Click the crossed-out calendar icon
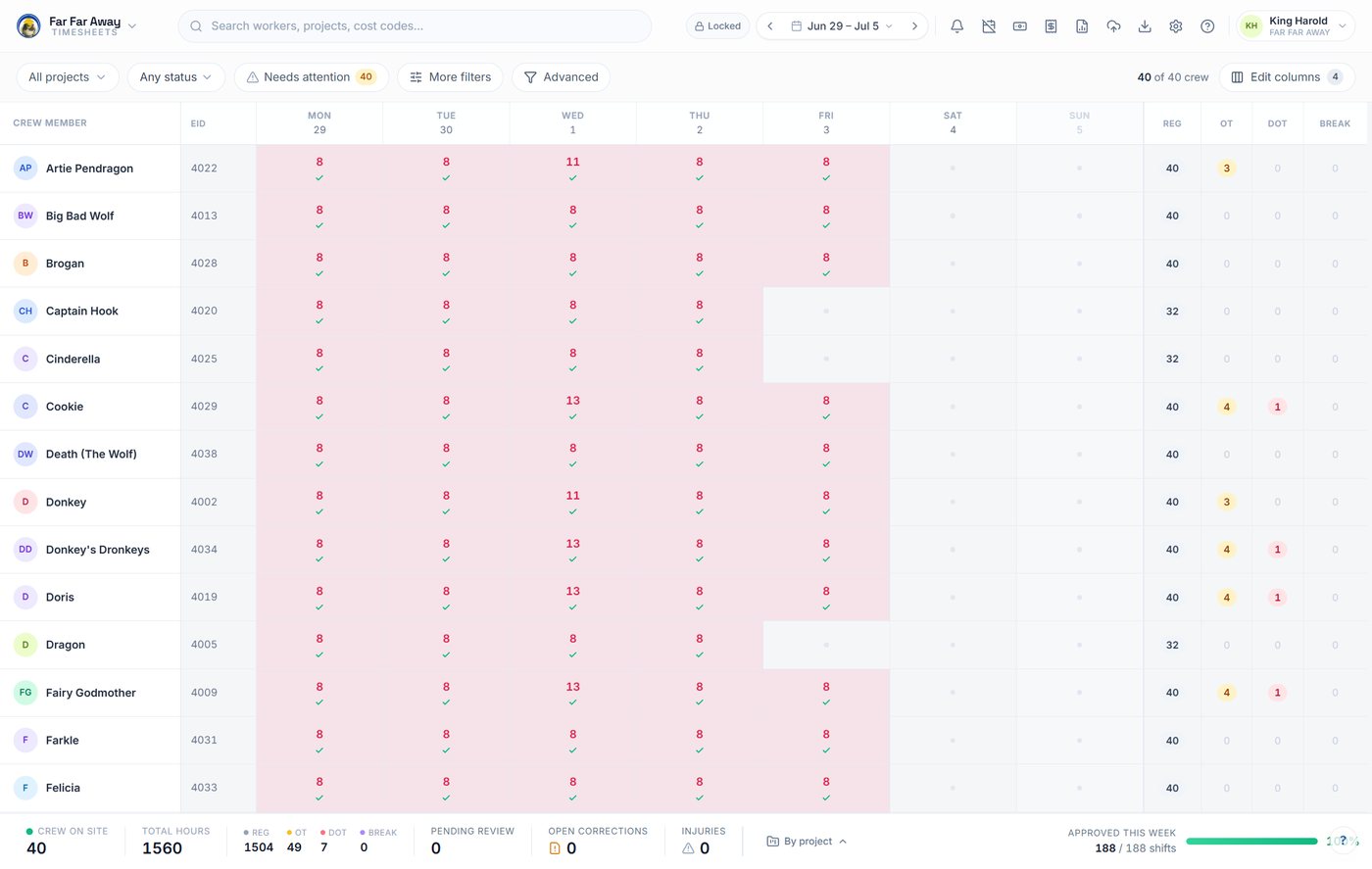 tap(988, 26)
